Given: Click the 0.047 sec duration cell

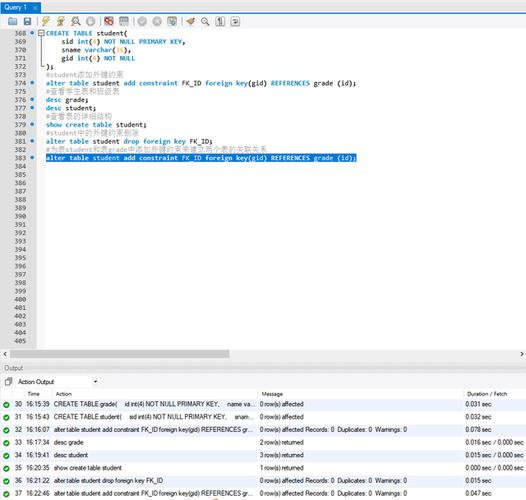Looking at the screenshot, I should tap(478, 493).
